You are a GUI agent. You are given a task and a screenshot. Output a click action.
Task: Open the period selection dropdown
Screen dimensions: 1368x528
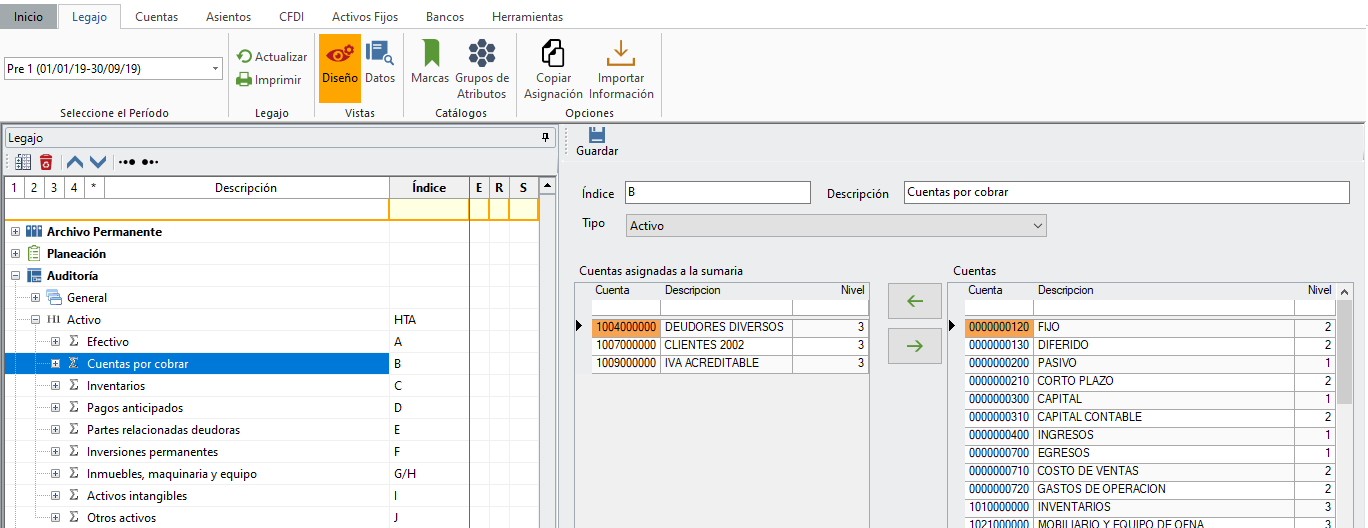coord(216,69)
